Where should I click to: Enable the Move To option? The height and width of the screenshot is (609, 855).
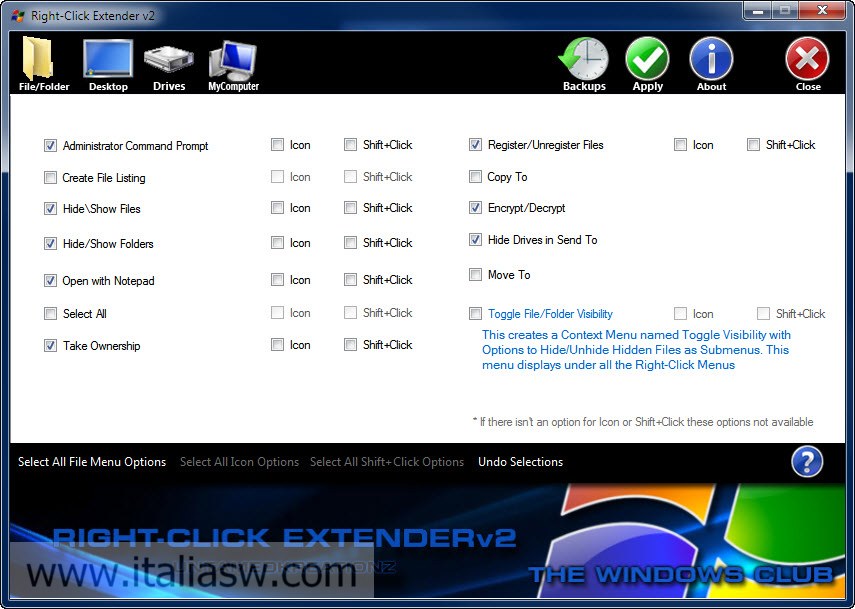[x=475, y=274]
